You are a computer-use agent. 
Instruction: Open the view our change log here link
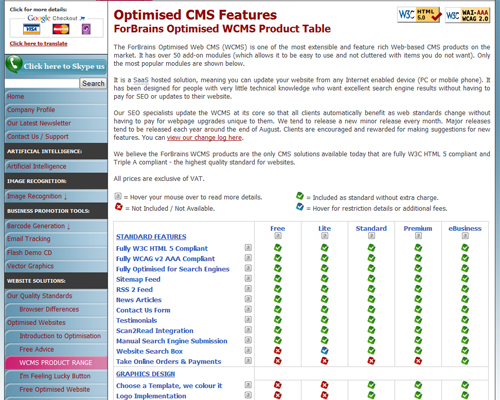tap(204, 137)
